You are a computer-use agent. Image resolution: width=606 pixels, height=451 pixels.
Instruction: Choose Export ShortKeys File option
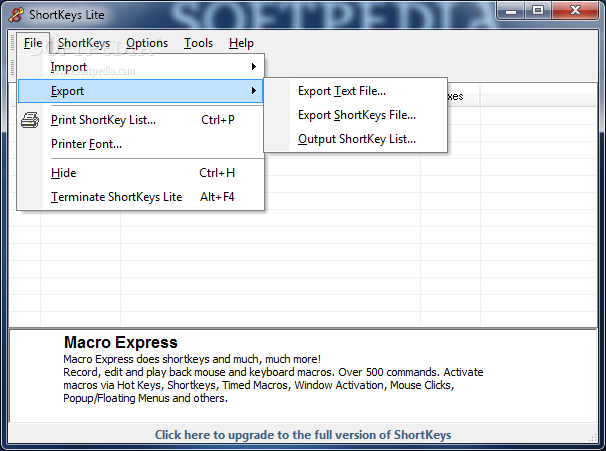[355, 115]
